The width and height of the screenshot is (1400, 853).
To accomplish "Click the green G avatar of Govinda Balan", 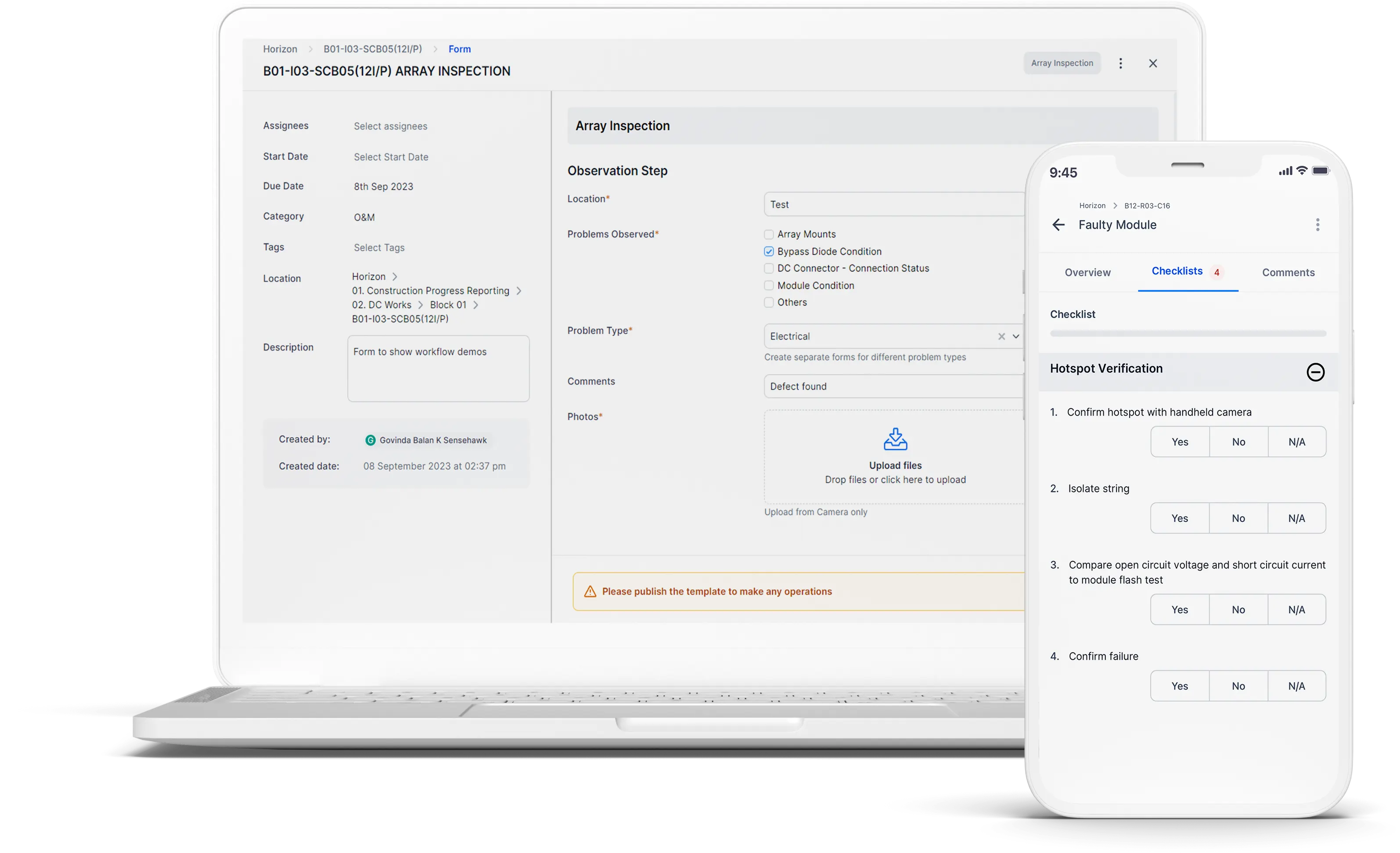I will coord(370,440).
